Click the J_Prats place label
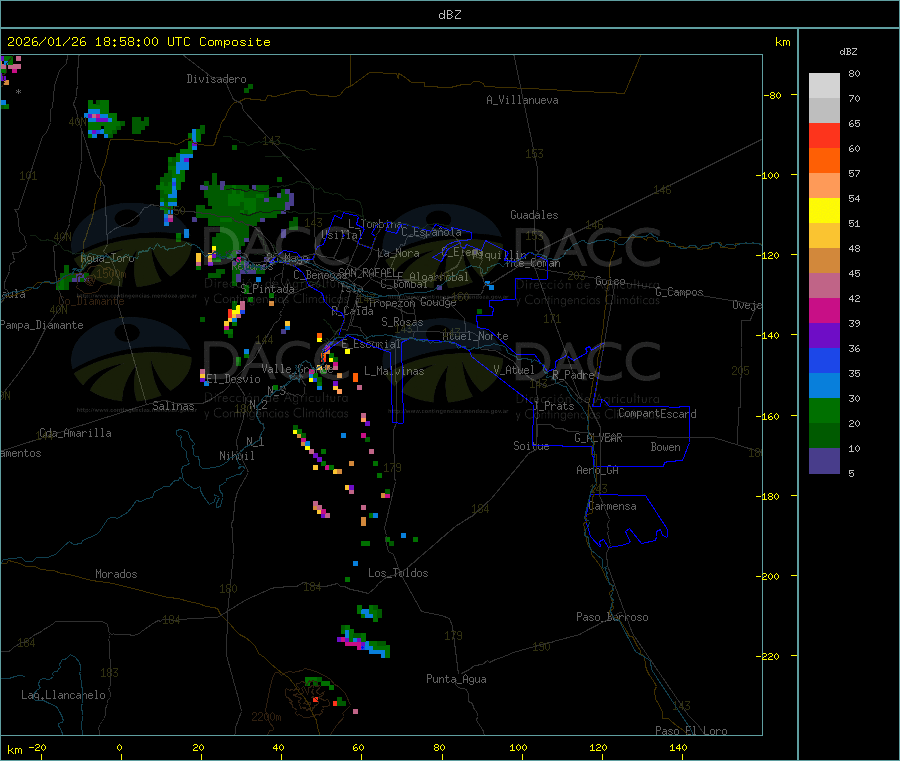Screen dimensions: 900x761 pyautogui.click(x=553, y=405)
